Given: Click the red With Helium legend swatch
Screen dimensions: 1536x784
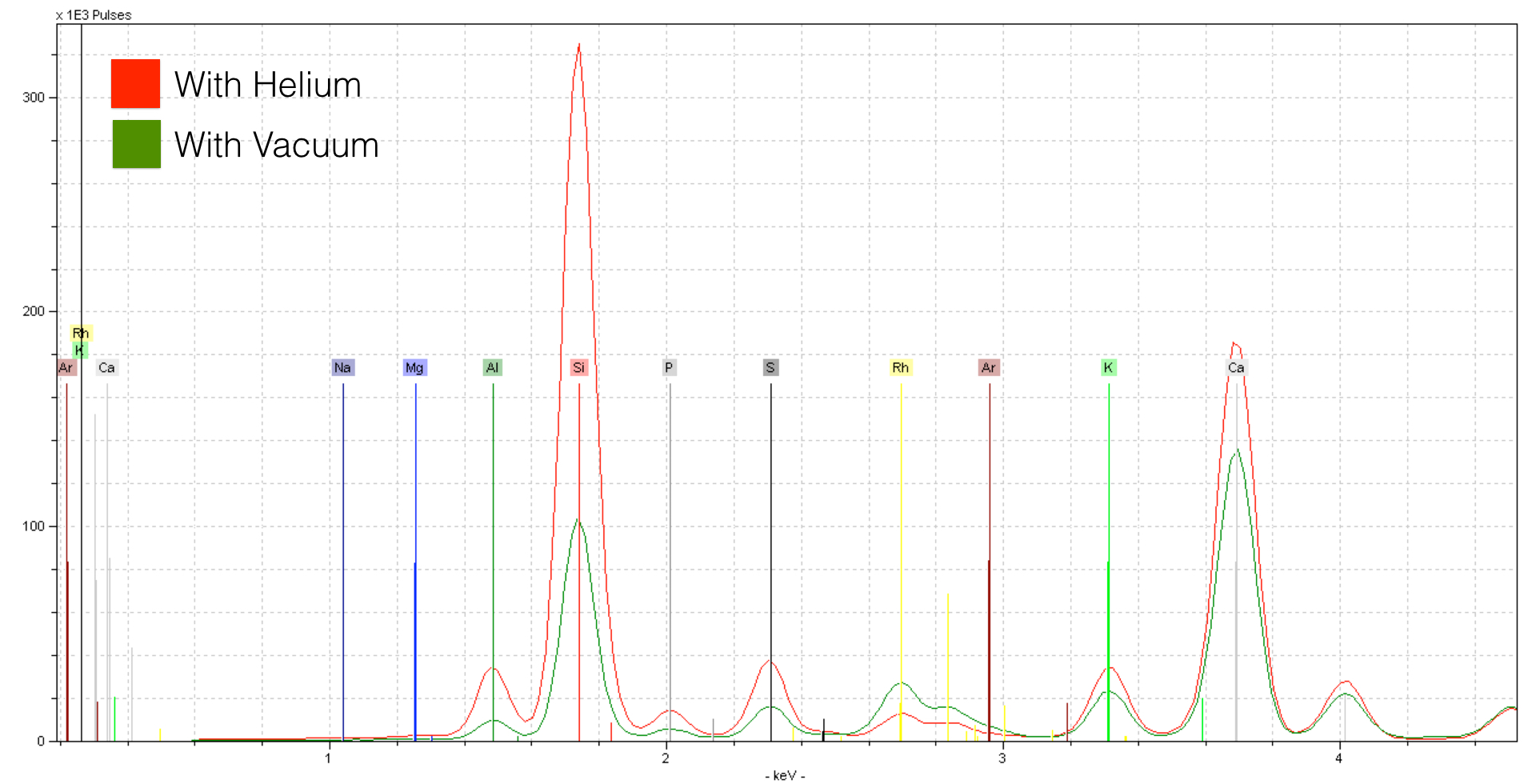Looking at the screenshot, I should click(135, 83).
